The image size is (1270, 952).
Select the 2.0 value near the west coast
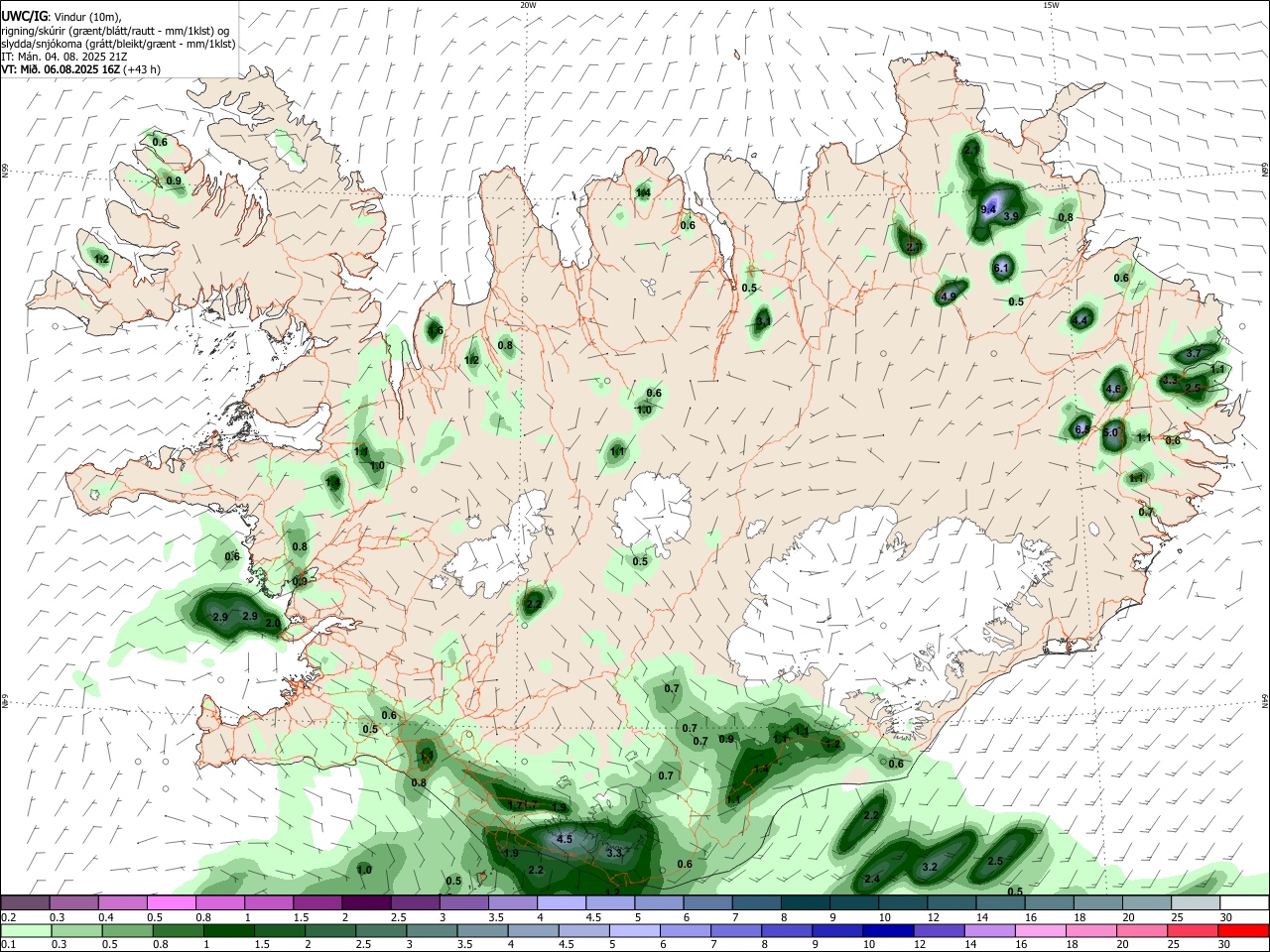point(272,623)
